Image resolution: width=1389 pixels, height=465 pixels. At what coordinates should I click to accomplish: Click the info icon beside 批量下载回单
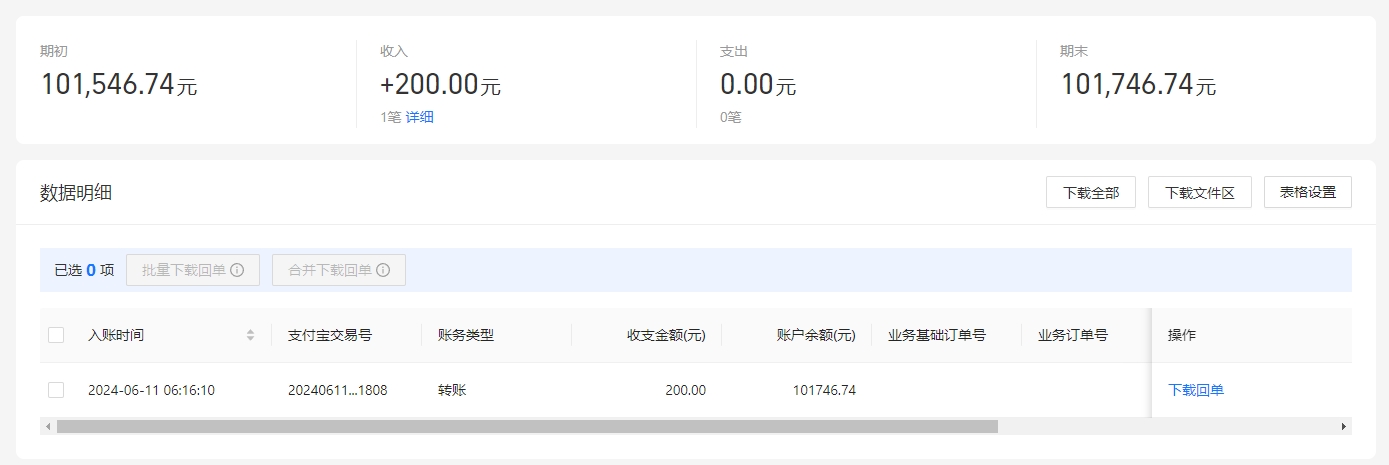[237, 270]
